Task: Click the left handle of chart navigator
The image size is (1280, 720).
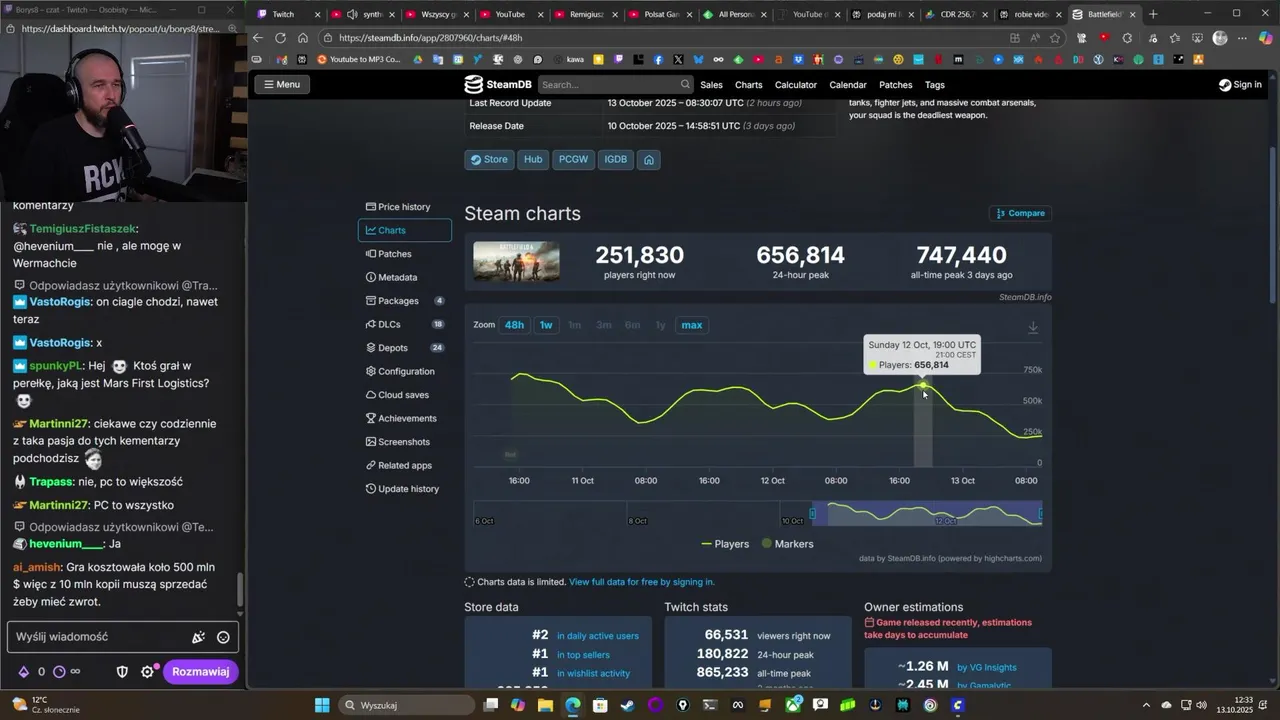Action: (812, 514)
